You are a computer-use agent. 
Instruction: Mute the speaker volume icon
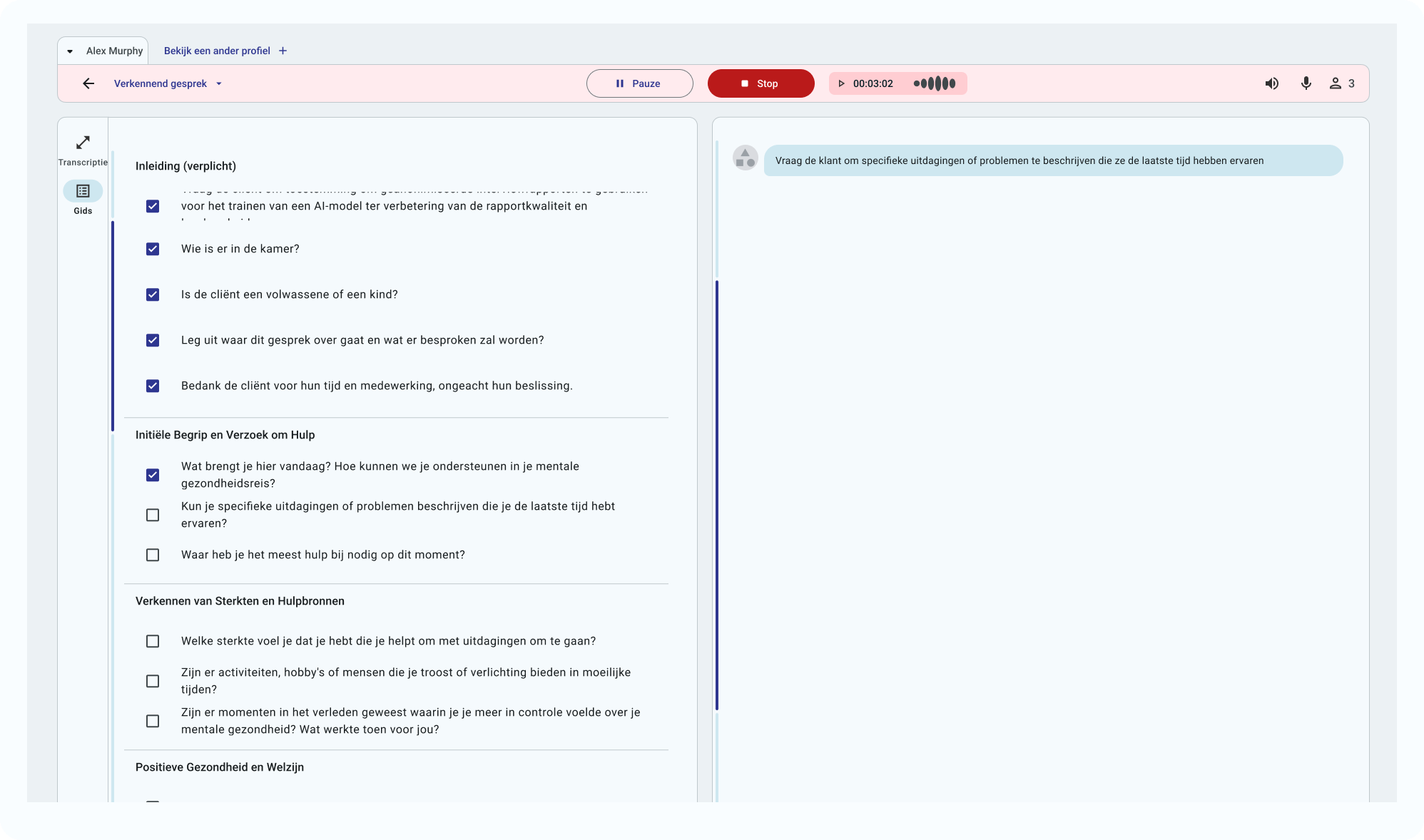[1271, 83]
